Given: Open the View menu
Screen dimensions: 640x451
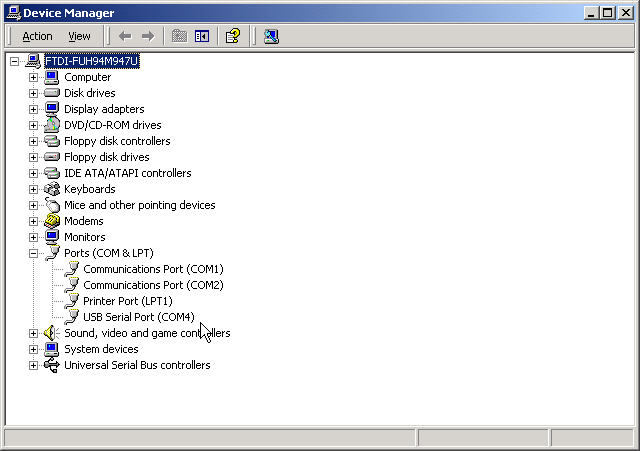Looking at the screenshot, I should 79,36.
